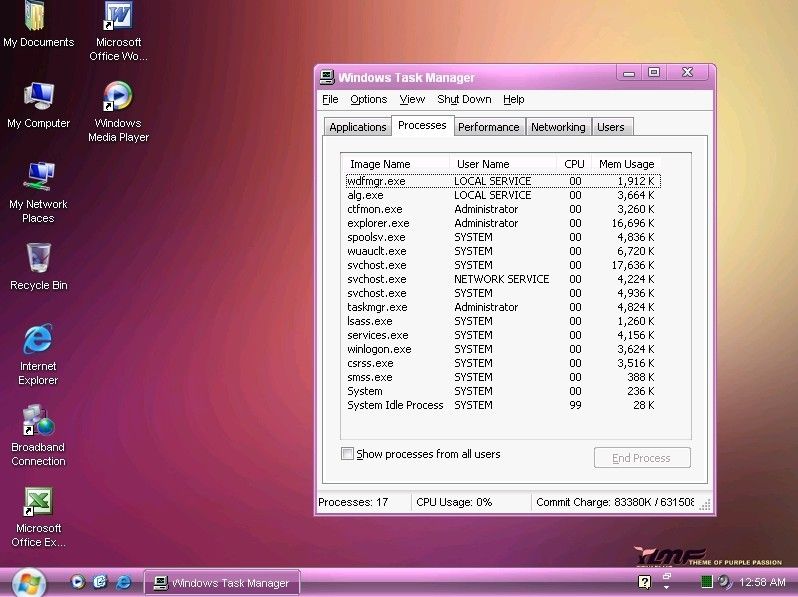Minimize the Task Manager window
Image resolution: width=798 pixels, height=597 pixels.
pos(629,73)
